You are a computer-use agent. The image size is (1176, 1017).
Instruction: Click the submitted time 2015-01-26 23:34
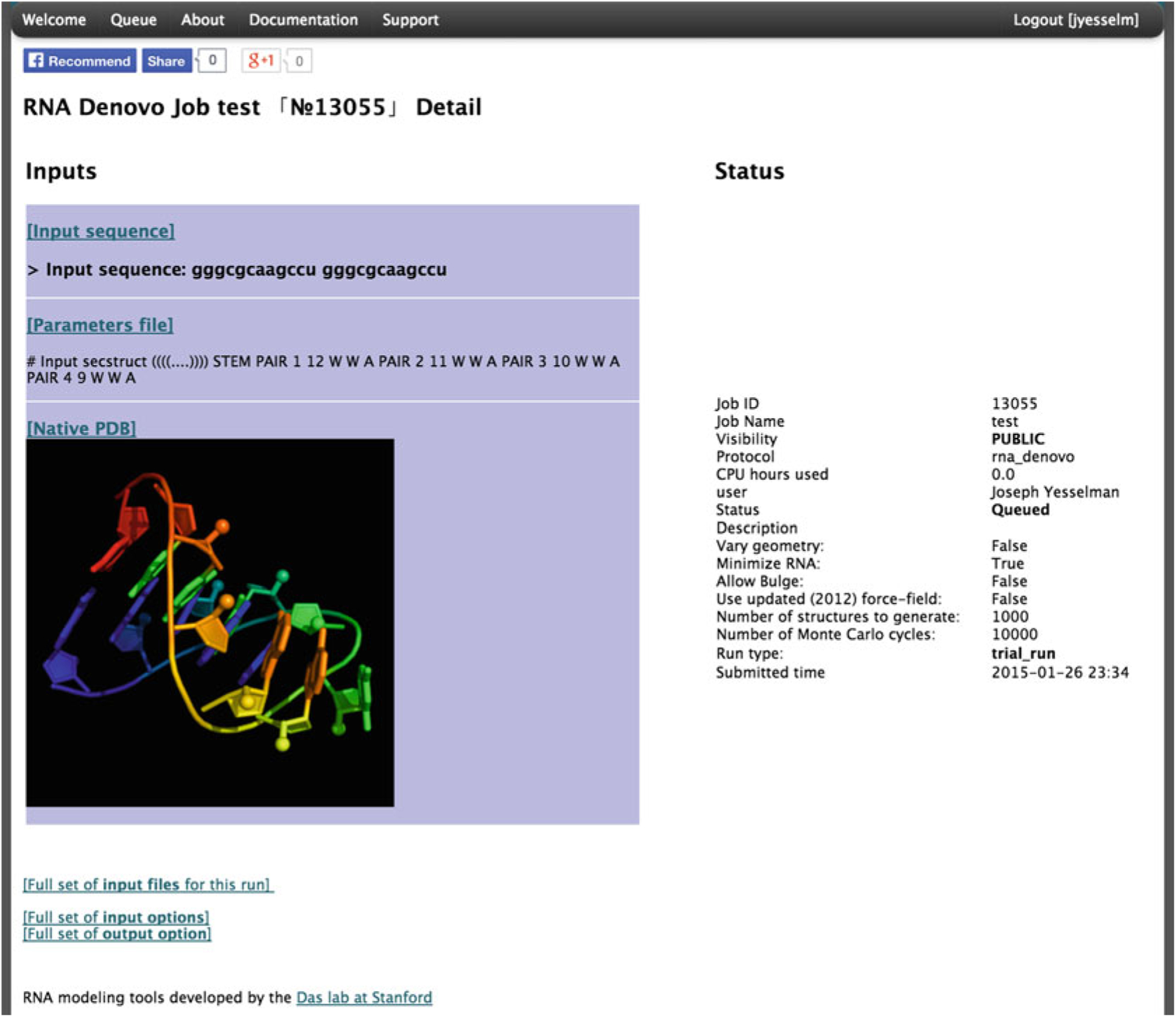(1060, 673)
